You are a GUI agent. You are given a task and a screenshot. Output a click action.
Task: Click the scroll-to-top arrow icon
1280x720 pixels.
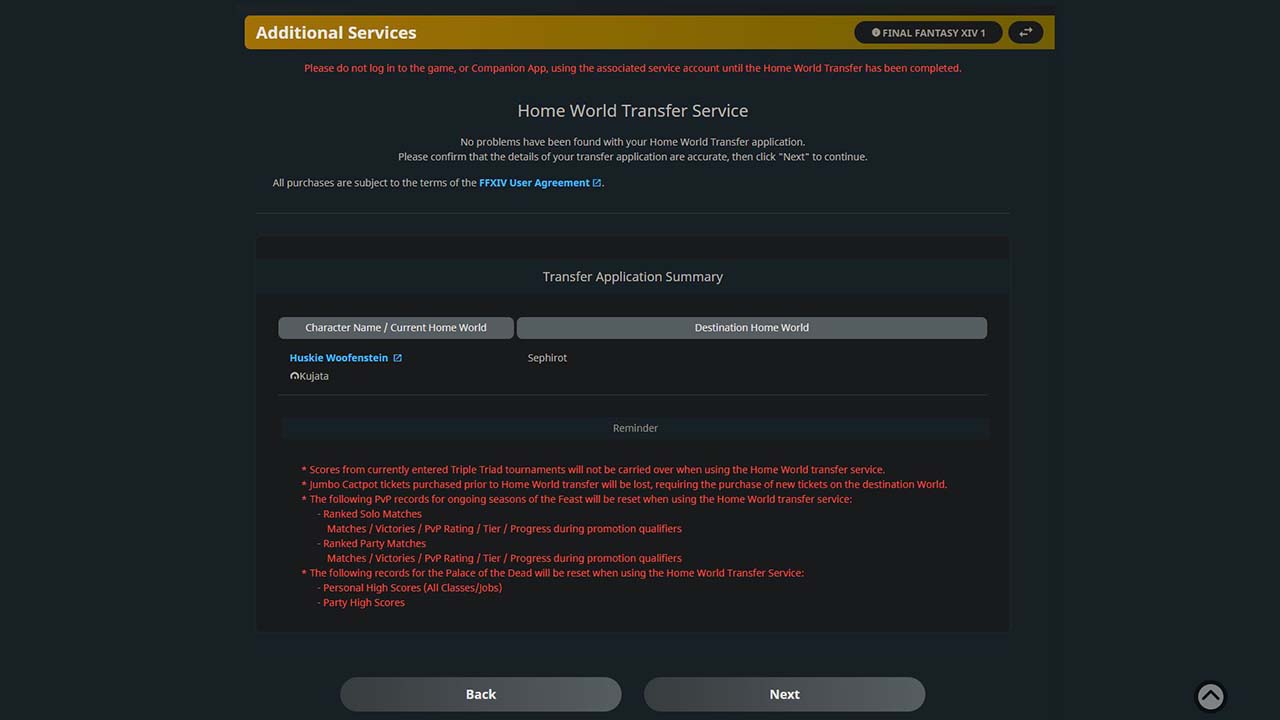click(x=1210, y=696)
